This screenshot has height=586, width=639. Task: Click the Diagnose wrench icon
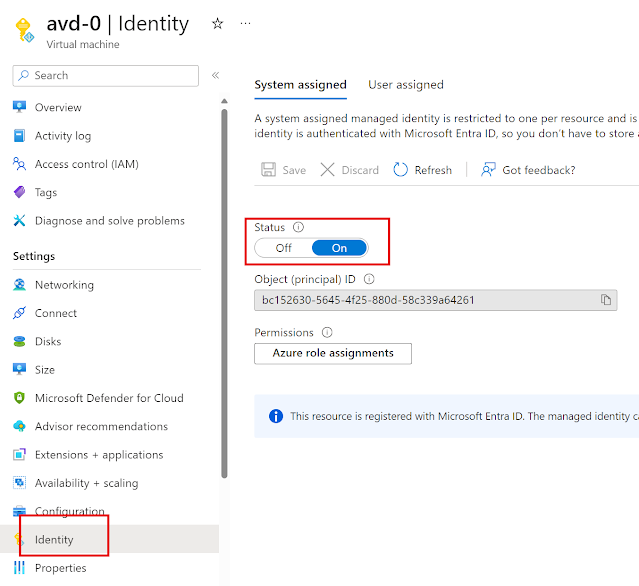[19, 220]
